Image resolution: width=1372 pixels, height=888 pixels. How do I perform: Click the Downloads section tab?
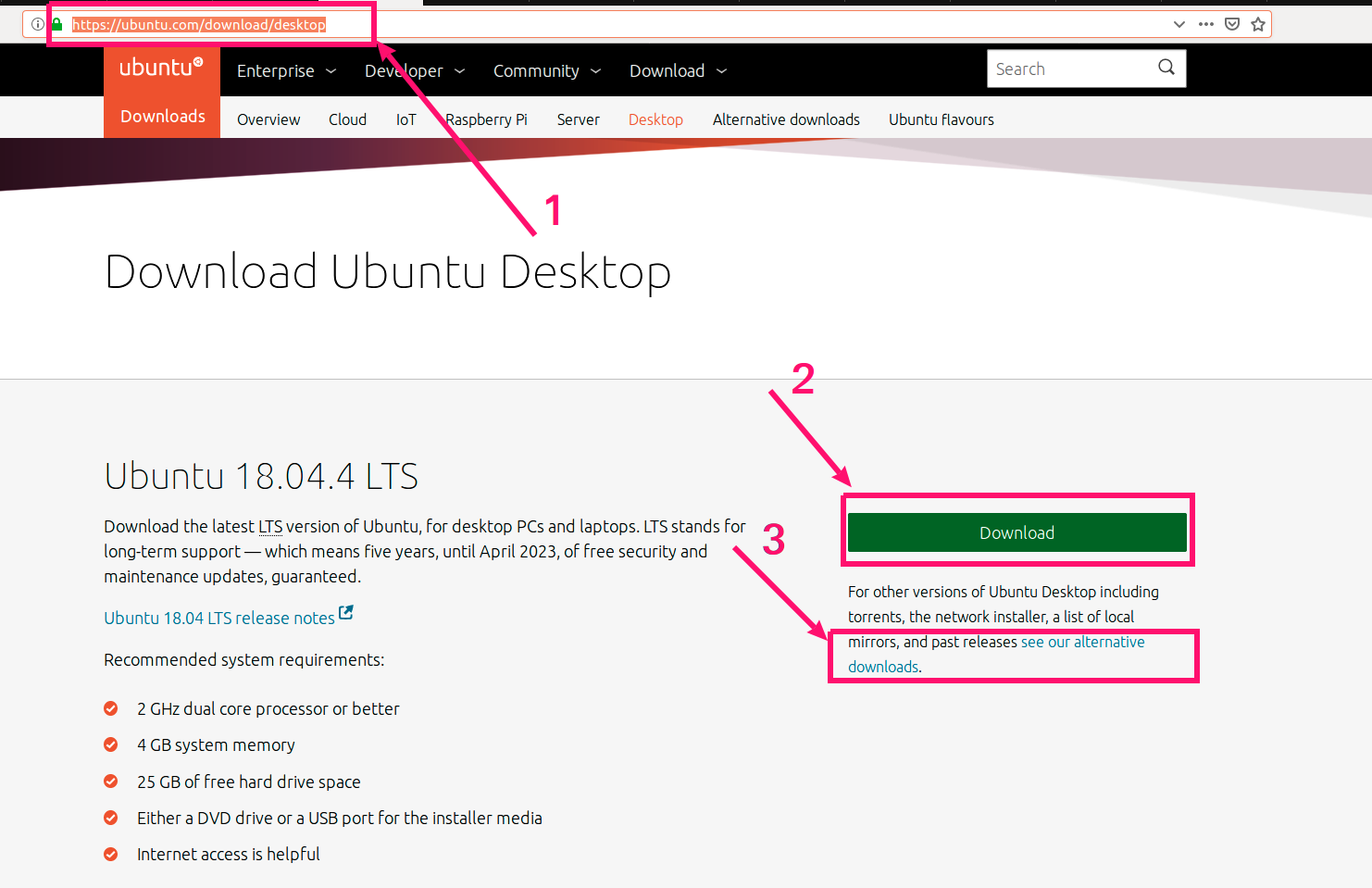(x=163, y=117)
